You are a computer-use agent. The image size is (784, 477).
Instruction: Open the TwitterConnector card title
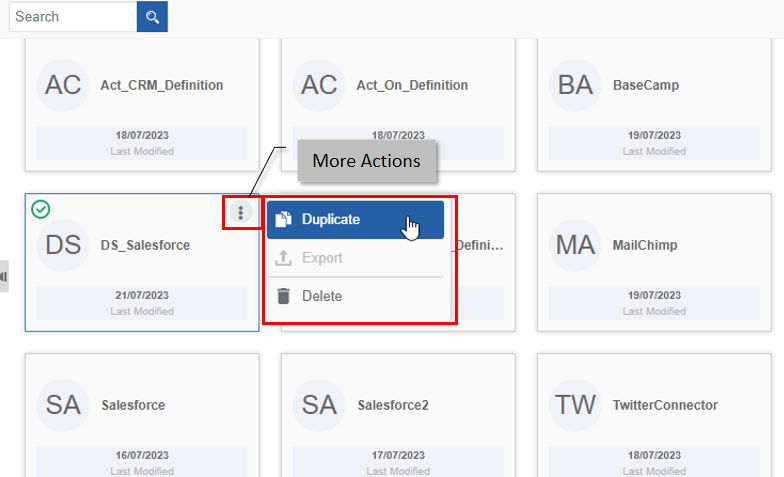[x=666, y=405]
